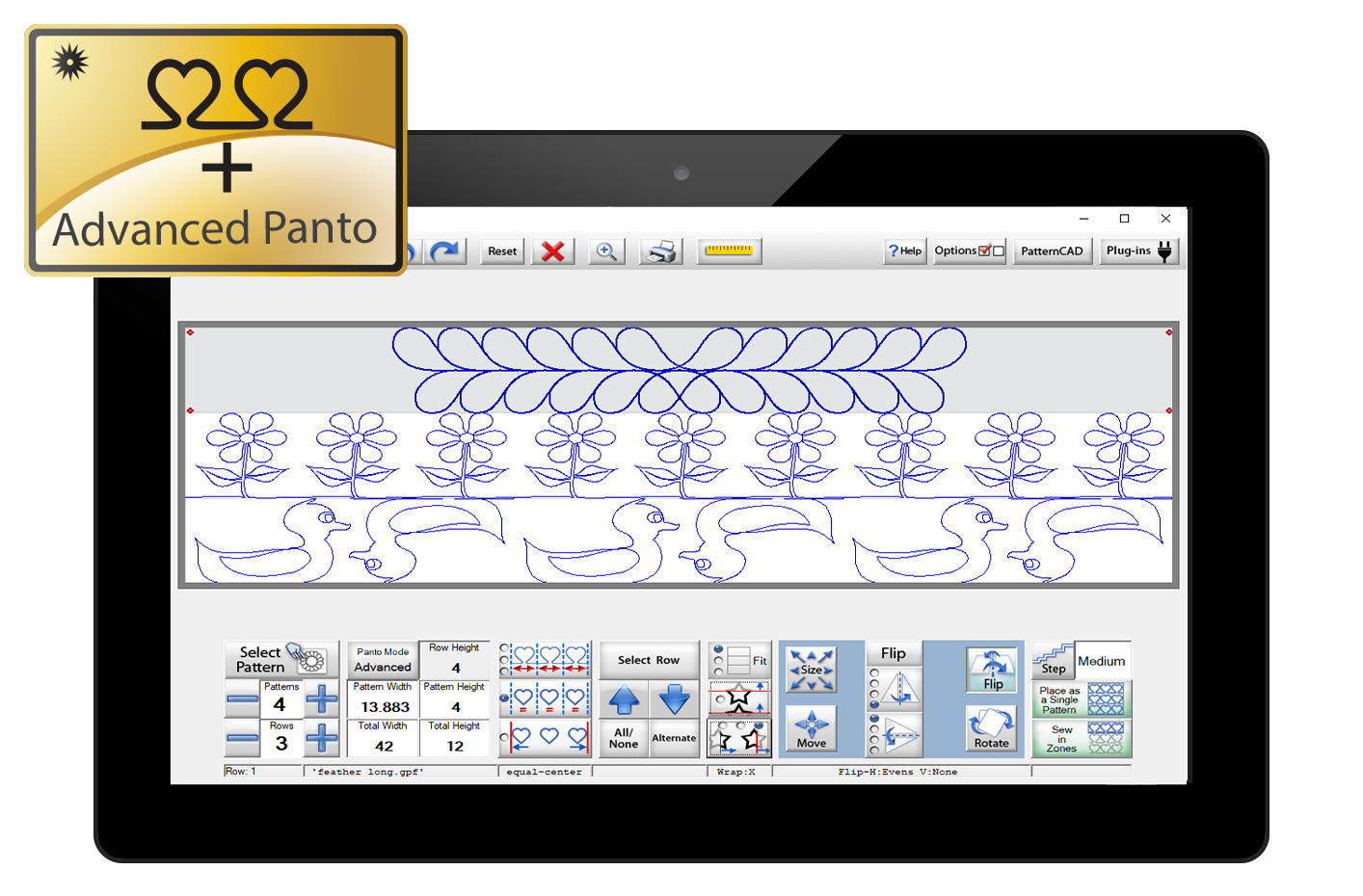Click the Step staircase icon
Image resolution: width=1363 pixels, height=896 pixels.
click(1053, 660)
